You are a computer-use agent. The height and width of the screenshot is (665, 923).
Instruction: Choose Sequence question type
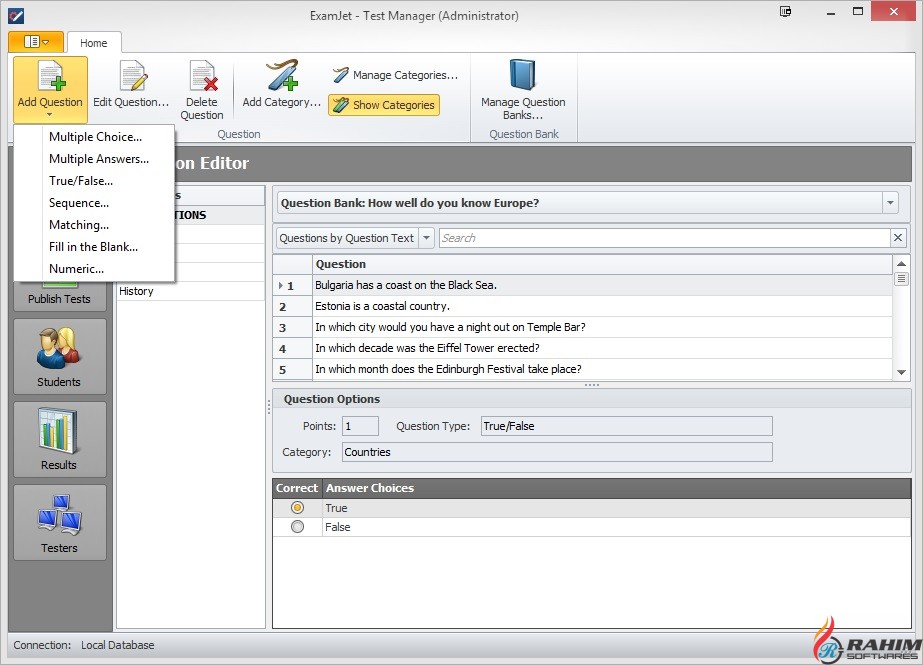[x=94, y=203]
